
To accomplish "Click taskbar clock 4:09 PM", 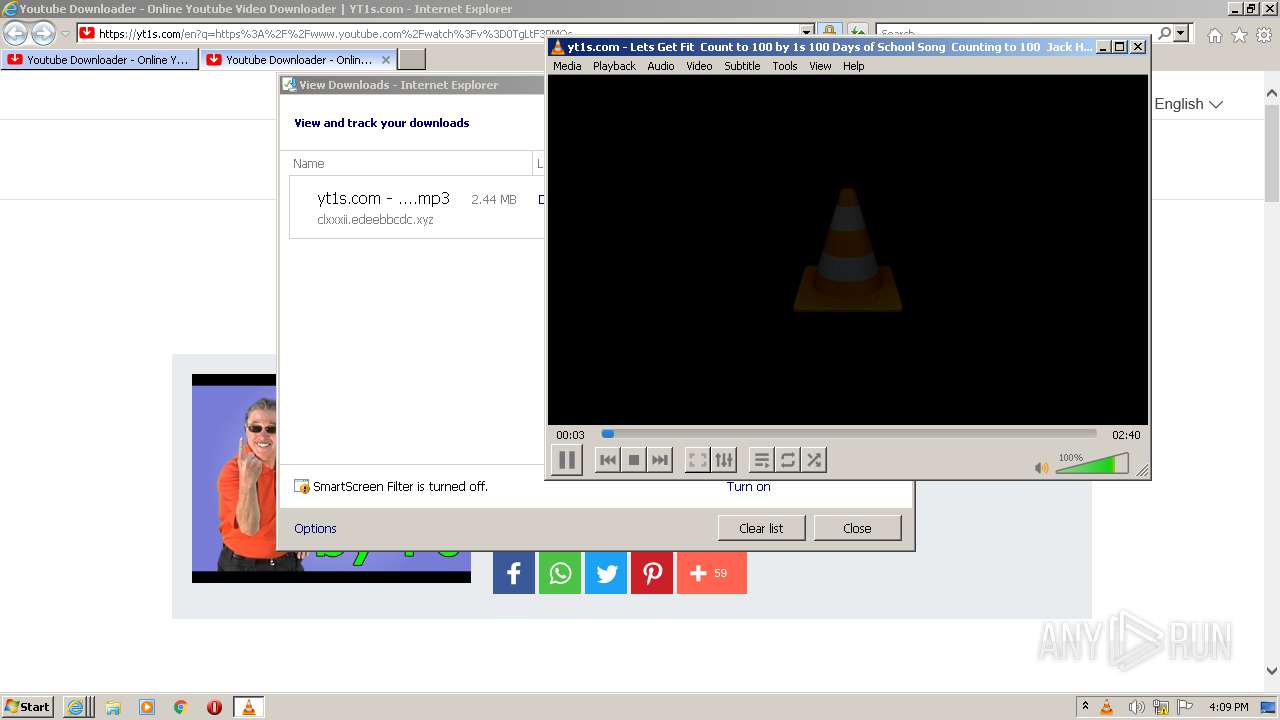I will (x=1228, y=707).
